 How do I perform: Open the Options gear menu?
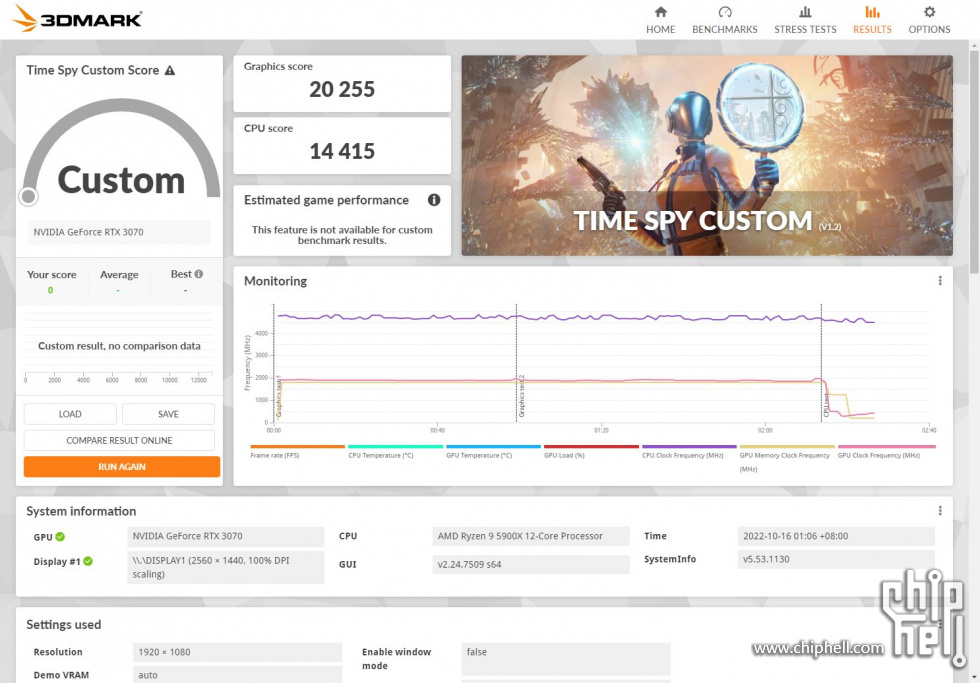click(x=929, y=20)
